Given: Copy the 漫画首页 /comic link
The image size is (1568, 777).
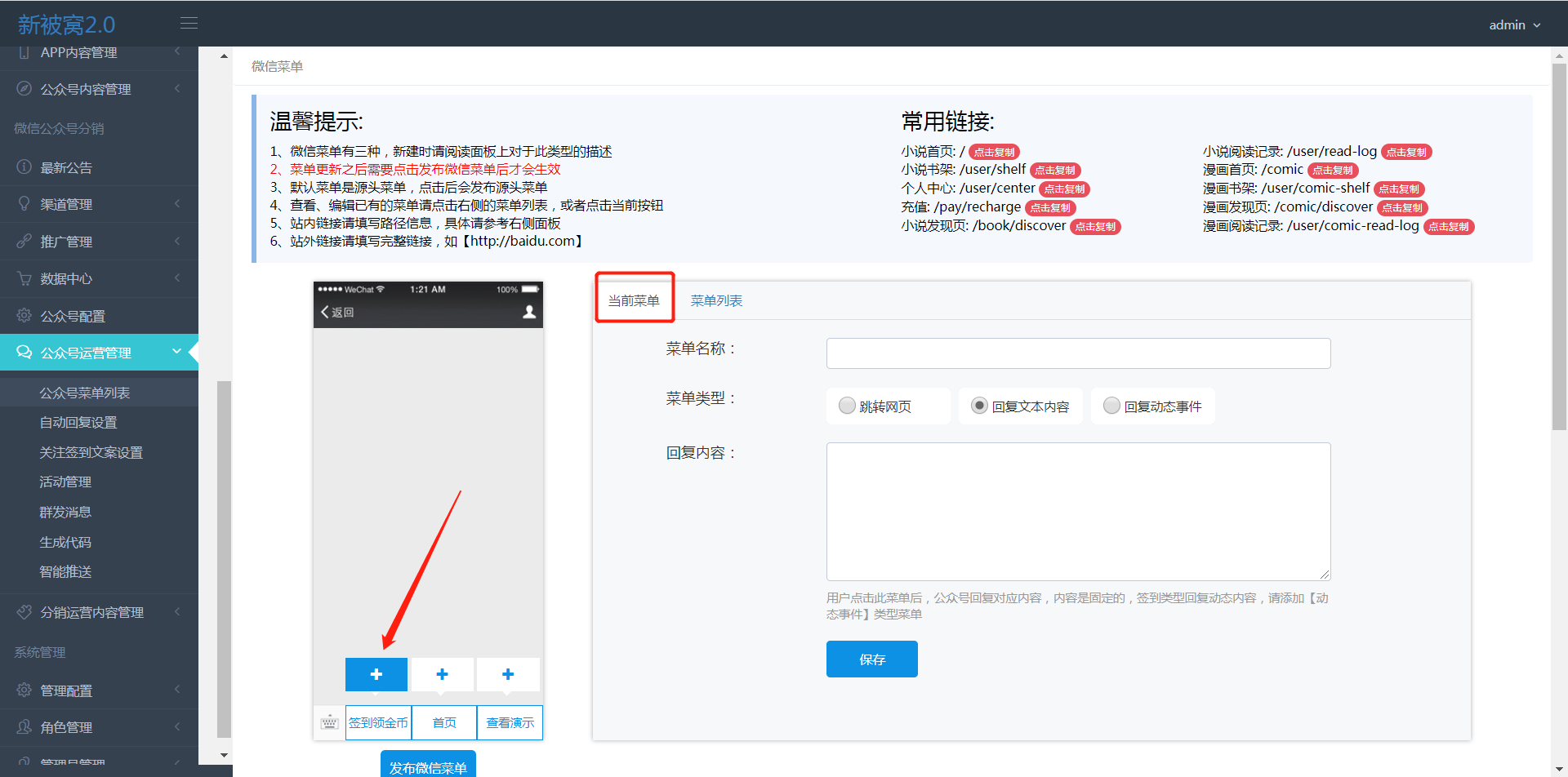Looking at the screenshot, I should (x=1333, y=171).
